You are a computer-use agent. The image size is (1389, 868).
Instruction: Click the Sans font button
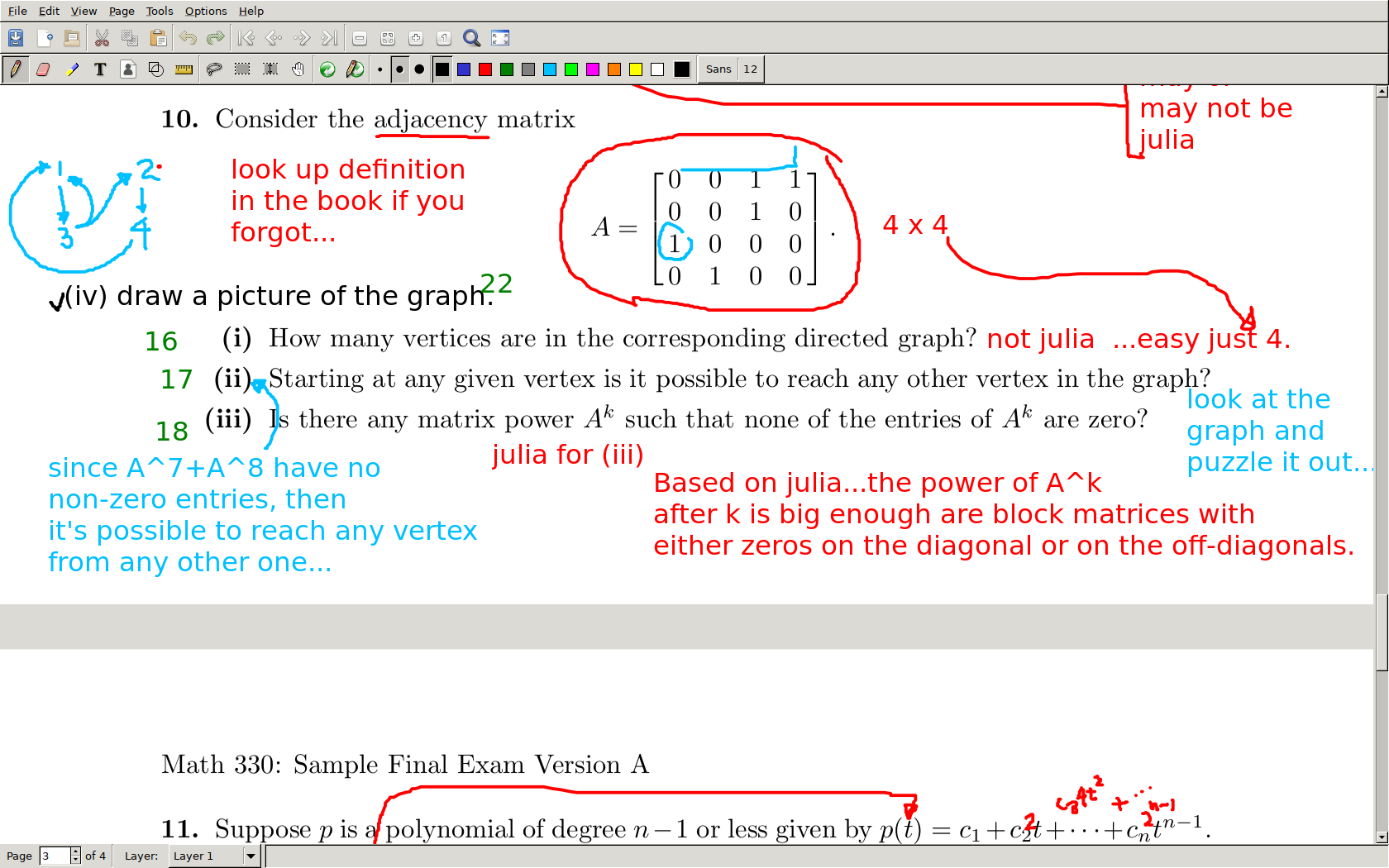pyautogui.click(x=718, y=69)
